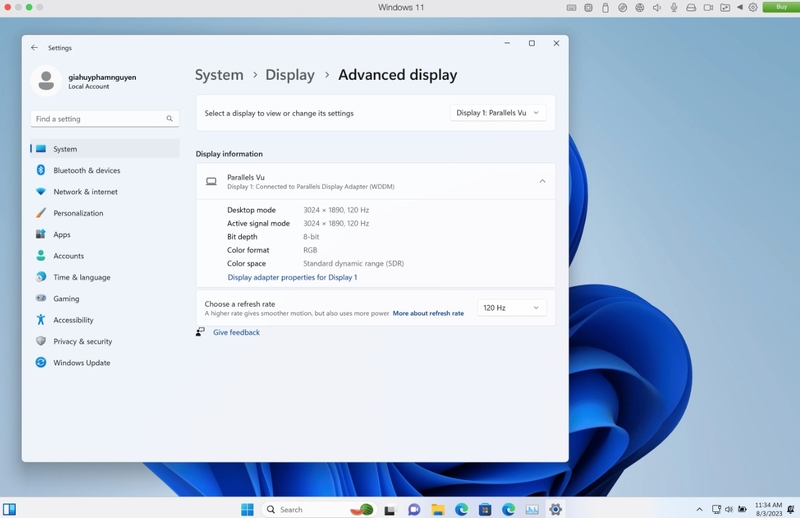Open the notifications bell in the taskbar

click(791, 509)
